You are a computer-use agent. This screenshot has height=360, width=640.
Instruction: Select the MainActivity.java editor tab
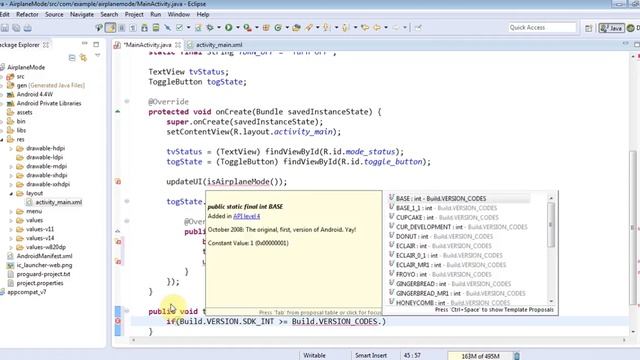point(147,45)
